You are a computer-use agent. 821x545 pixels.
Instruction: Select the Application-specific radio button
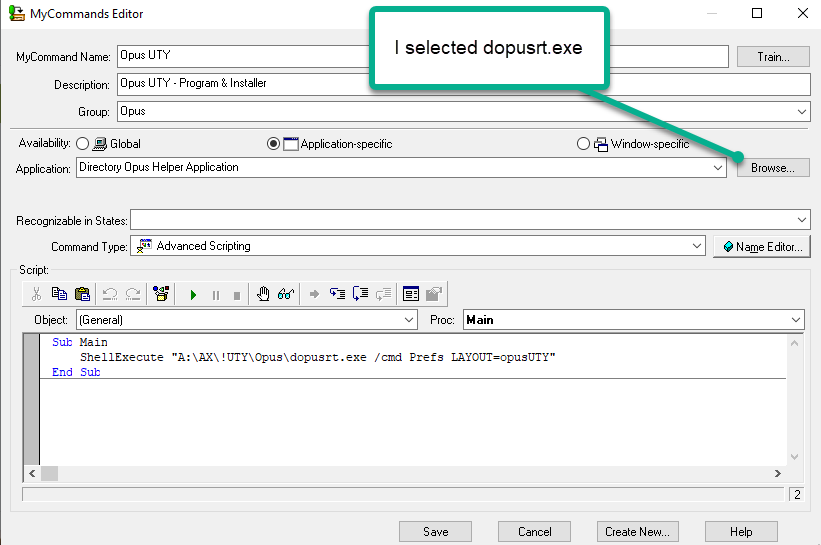tap(273, 143)
